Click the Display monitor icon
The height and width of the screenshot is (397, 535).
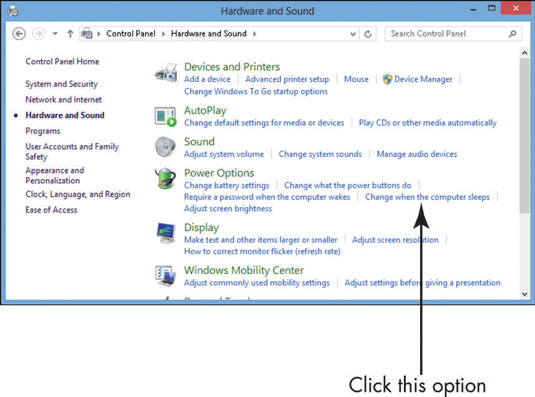166,233
